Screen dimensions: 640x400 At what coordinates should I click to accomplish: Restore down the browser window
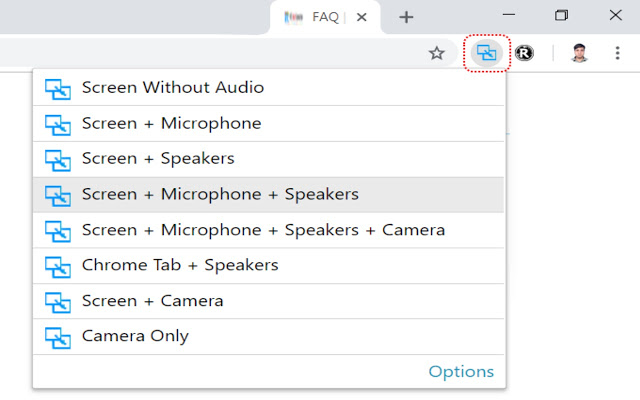(561, 15)
